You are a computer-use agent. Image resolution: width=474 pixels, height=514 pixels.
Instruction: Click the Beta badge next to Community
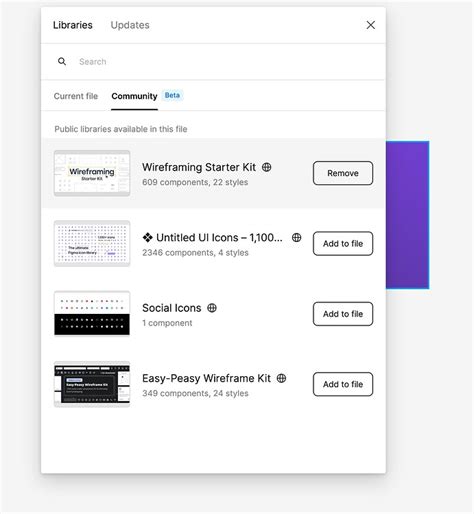click(172, 95)
